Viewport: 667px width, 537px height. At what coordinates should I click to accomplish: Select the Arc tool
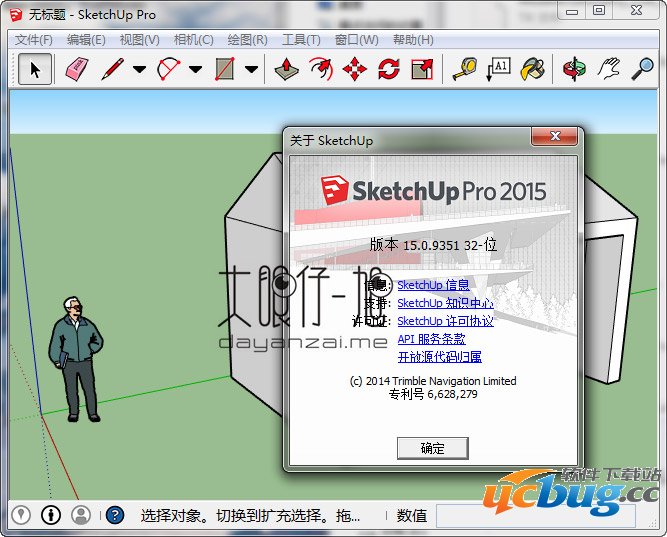click(x=168, y=69)
